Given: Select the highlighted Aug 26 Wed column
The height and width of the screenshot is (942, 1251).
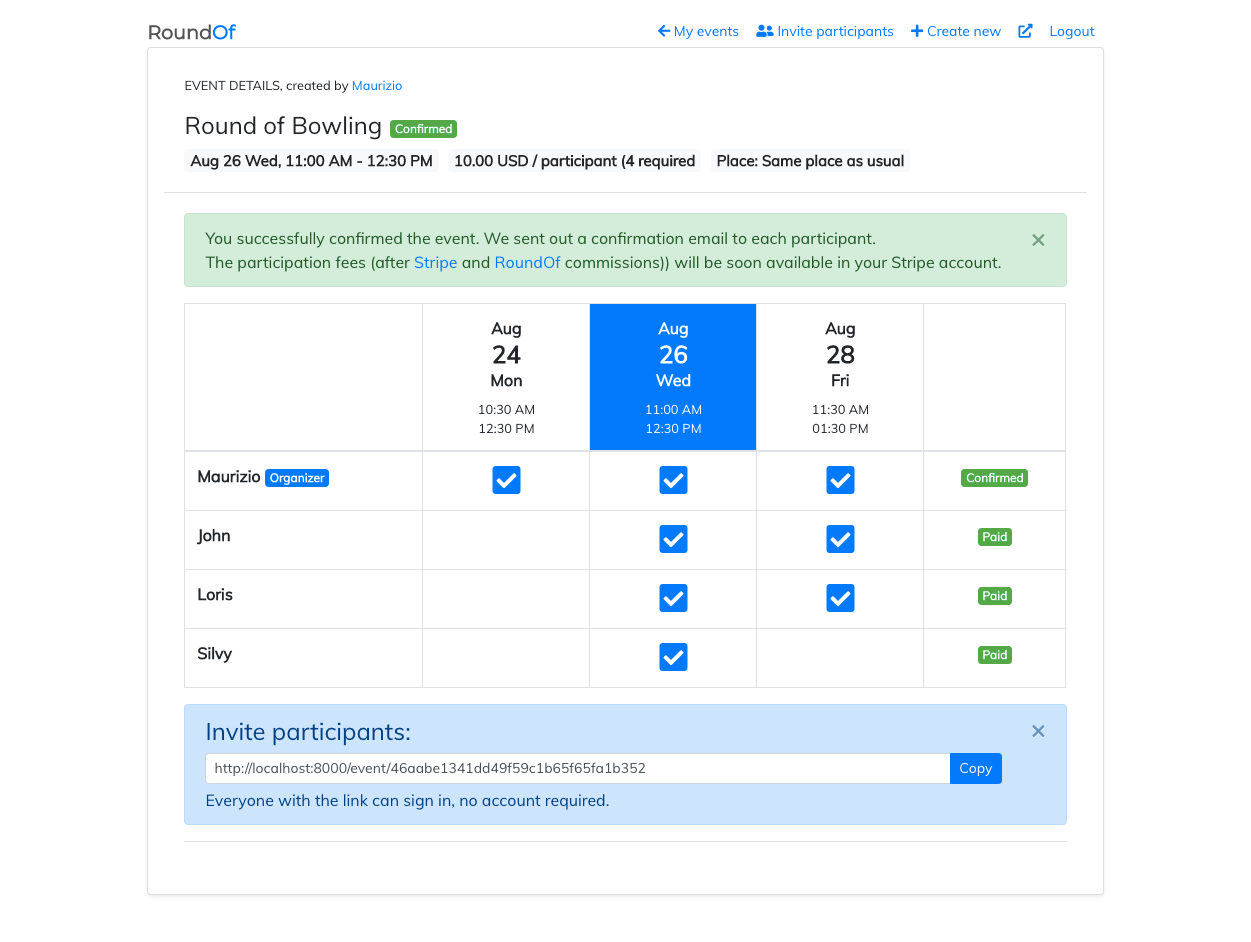Looking at the screenshot, I should [x=673, y=377].
